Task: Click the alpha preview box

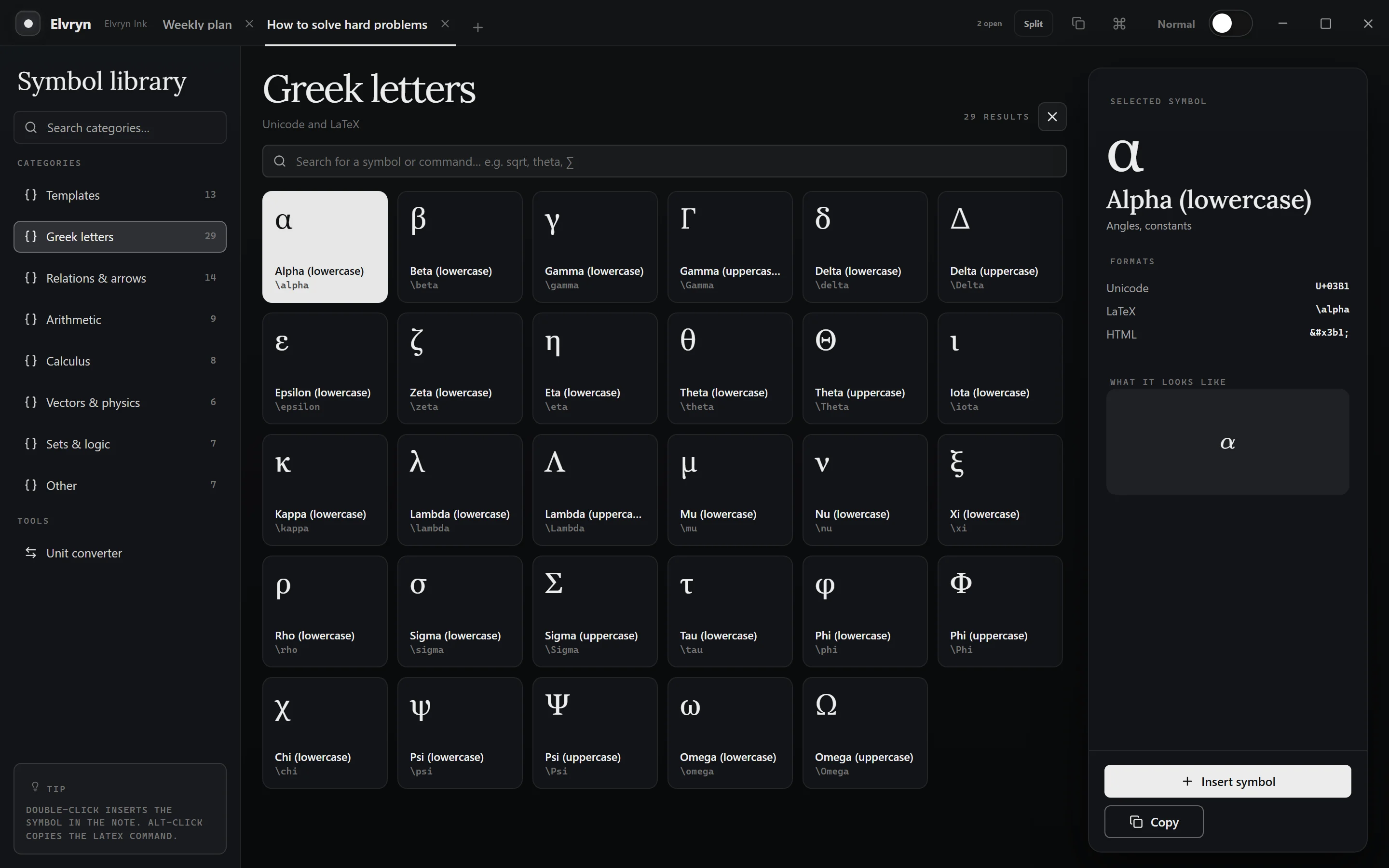Action: pyautogui.click(x=1227, y=442)
